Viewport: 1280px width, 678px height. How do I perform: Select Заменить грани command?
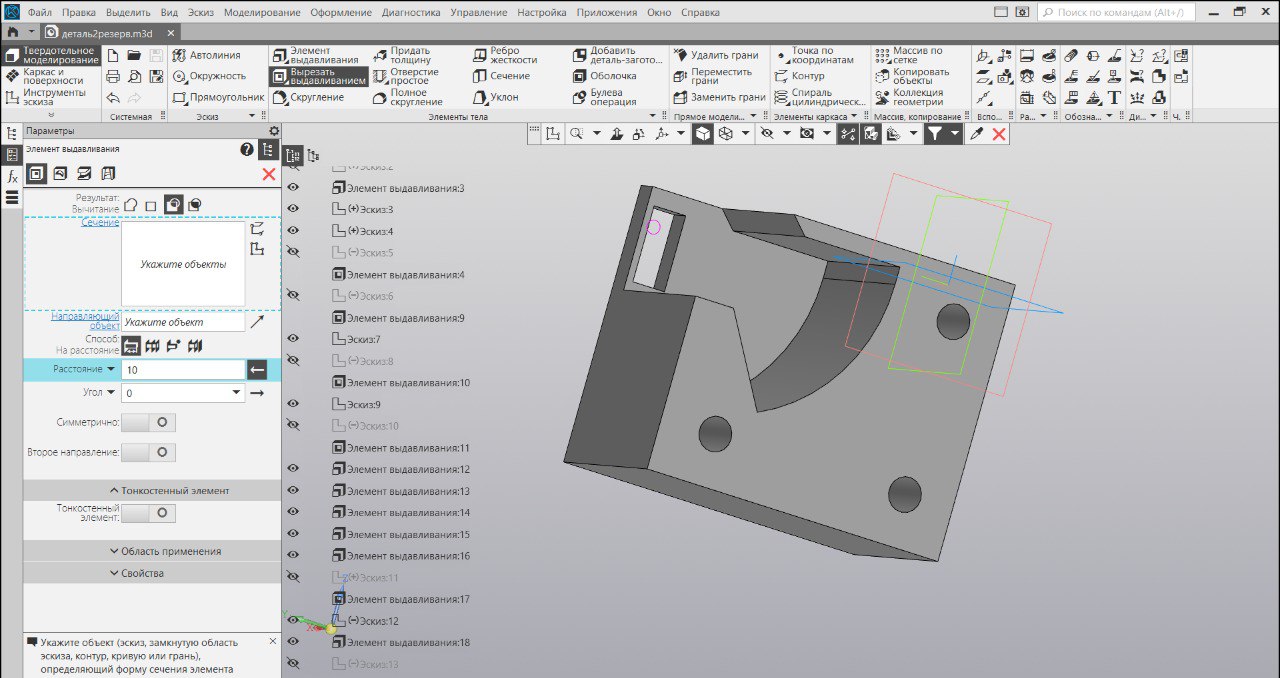[x=719, y=98]
